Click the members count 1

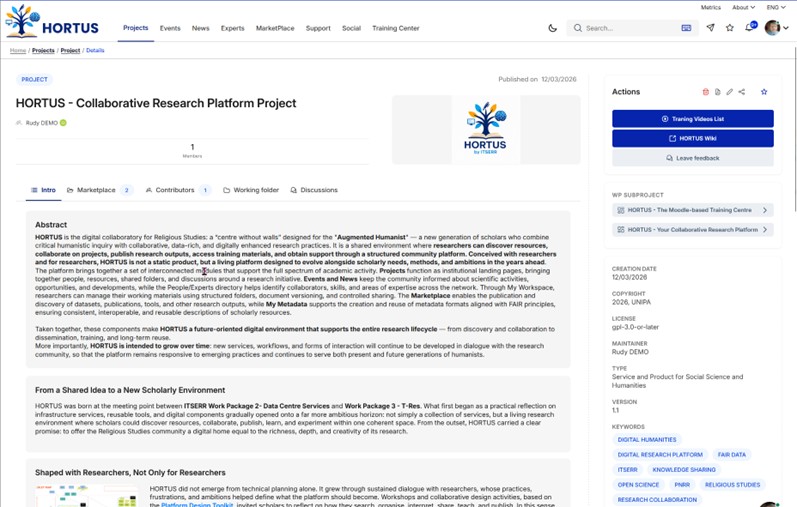point(192,147)
